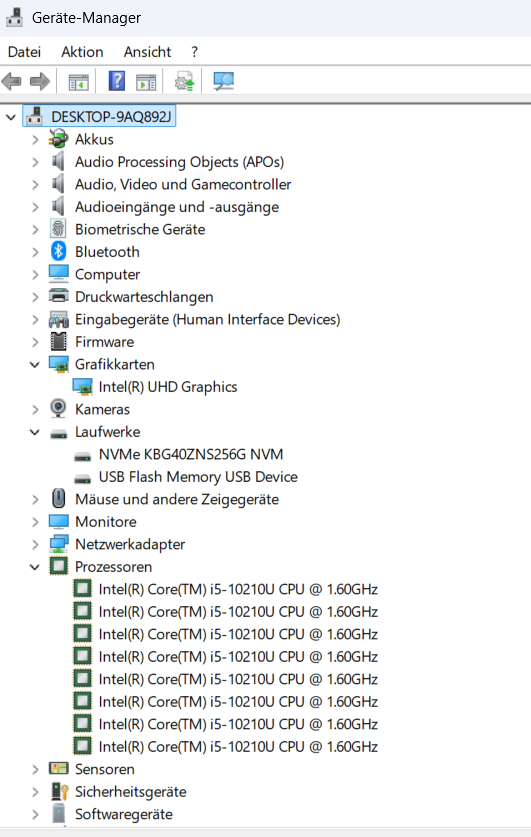Image resolution: width=531 pixels, height=837 pixels.
Task: Click the Sicherheitsgeräte key icon
Action: pyautogui.click(x=59, y=792)
